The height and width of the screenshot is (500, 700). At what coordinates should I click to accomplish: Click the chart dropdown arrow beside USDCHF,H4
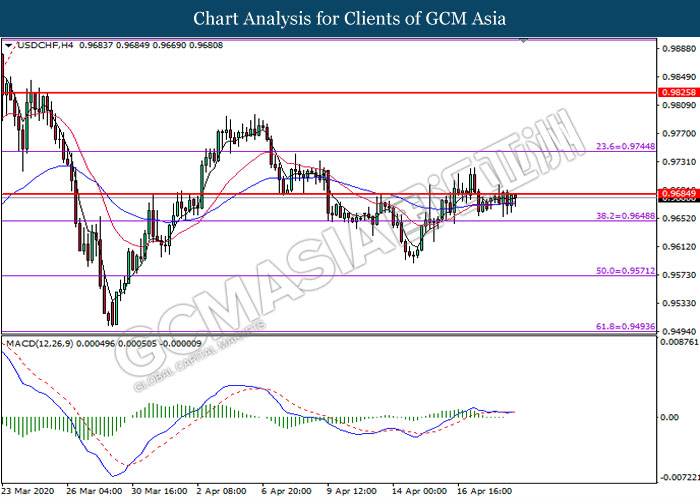[x=9, y=46]
